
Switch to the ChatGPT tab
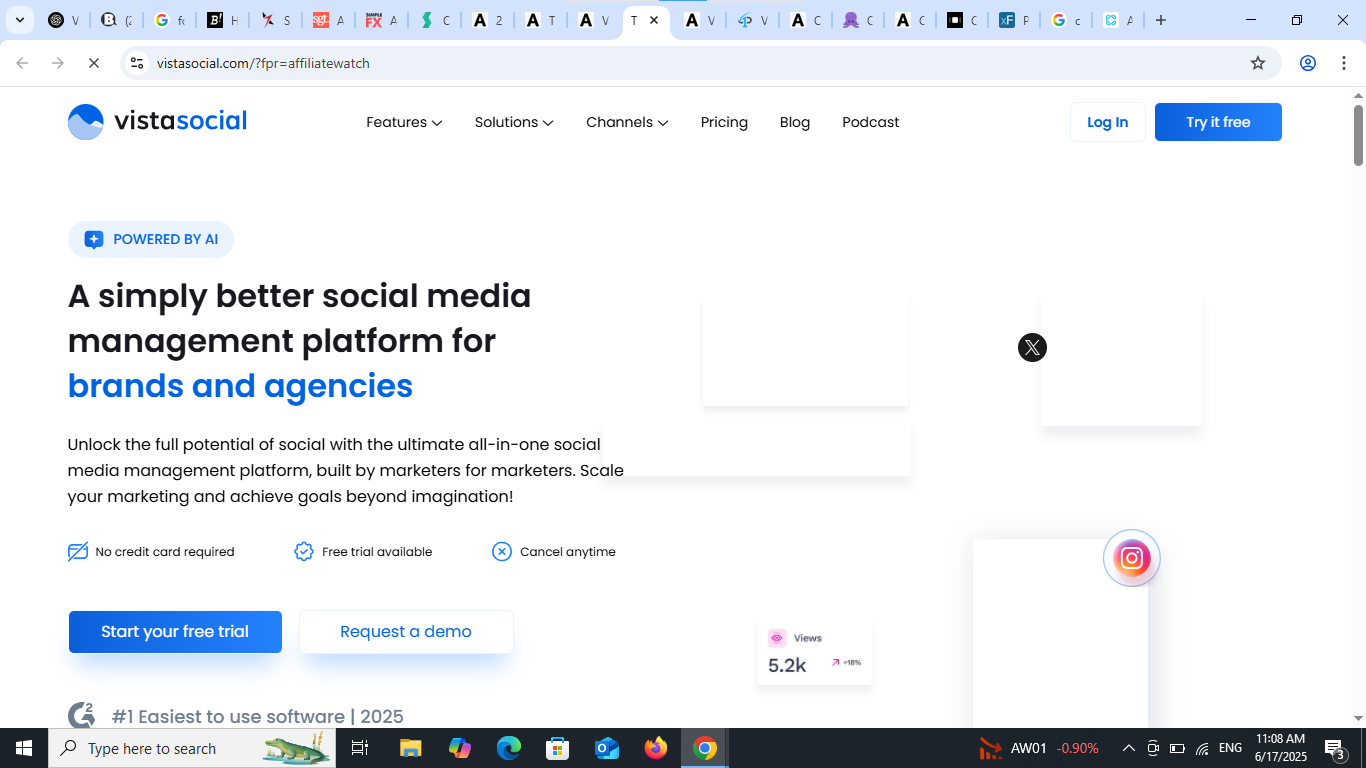point(64,20)
